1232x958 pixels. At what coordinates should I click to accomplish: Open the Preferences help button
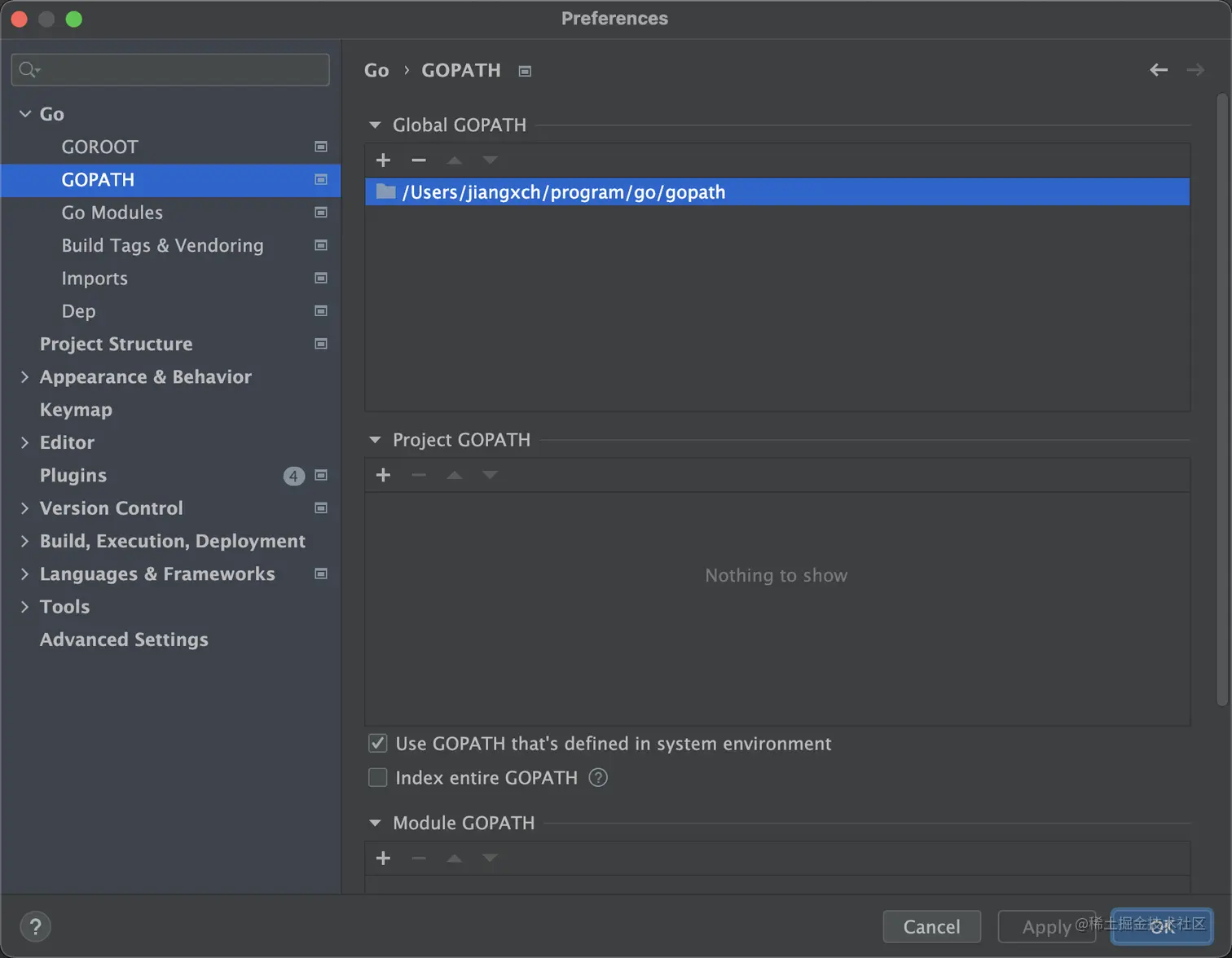[x=35, y=926]
